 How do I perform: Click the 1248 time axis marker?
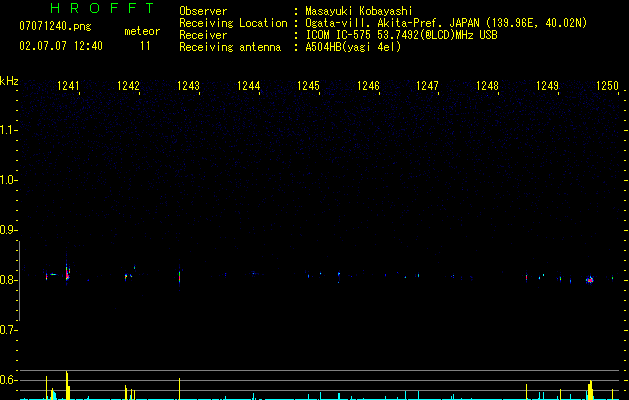487,86
